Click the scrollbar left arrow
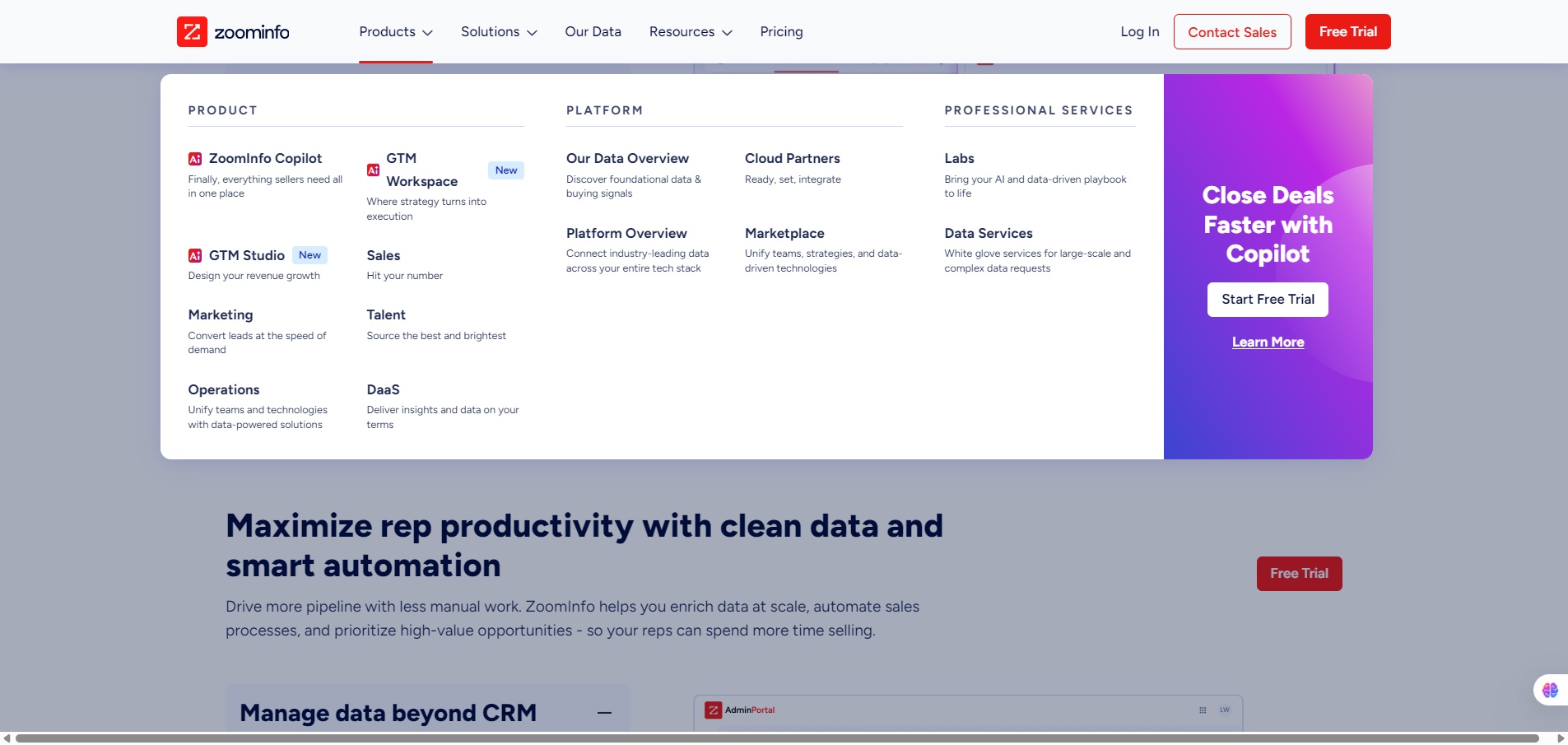The image size is (1568, 745). [x=7, y=738]
